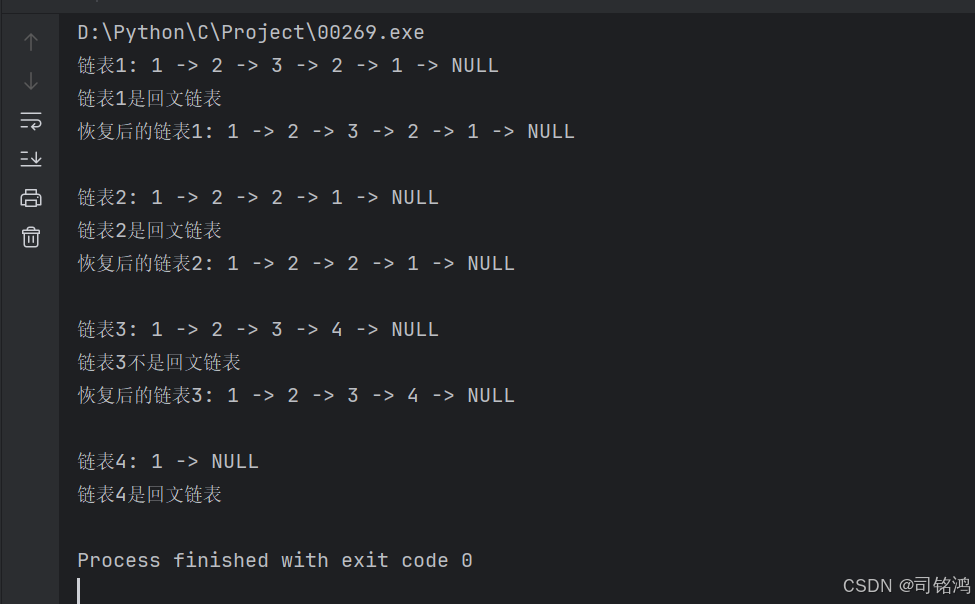Click the text 链表4是回文链表
The height and width of the screenshot is (604, 975).
(149, 494)
